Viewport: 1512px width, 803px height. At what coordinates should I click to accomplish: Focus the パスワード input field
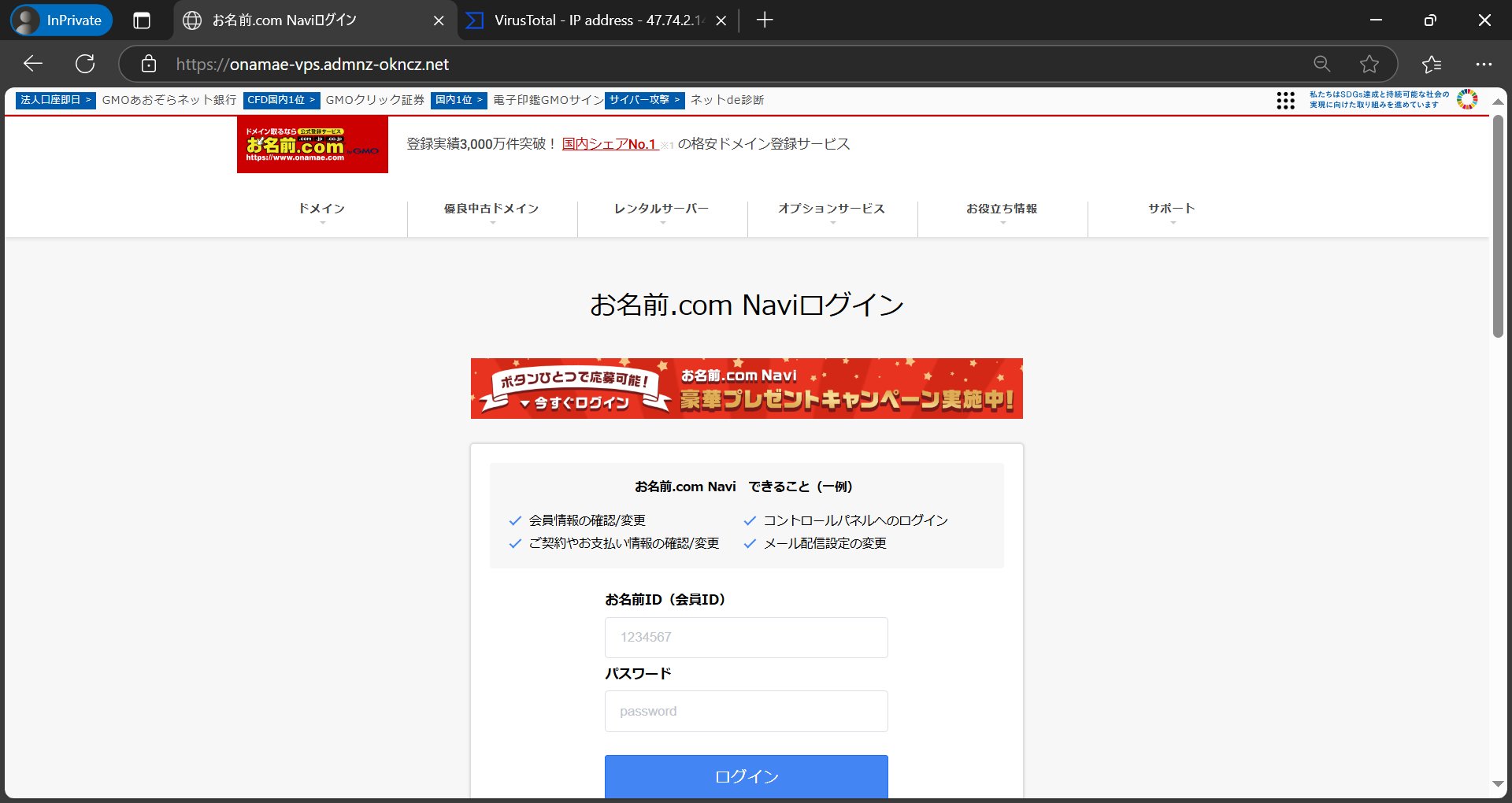pyautogui.click(x=747, y=712)
